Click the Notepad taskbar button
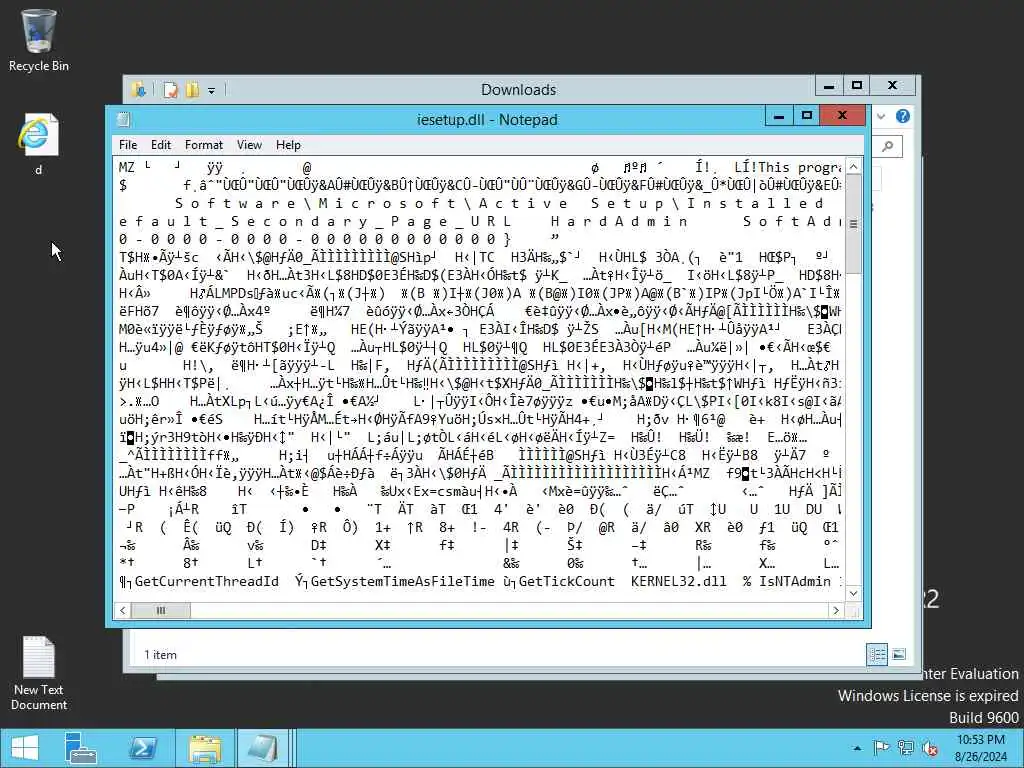The width and height of the screenshot is (1024, 768). tap(261, 748)
